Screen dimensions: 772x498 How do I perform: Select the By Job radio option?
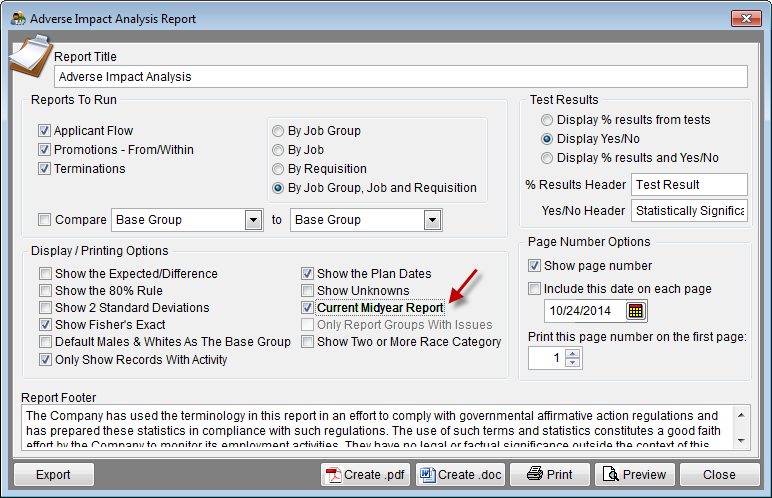278,149
